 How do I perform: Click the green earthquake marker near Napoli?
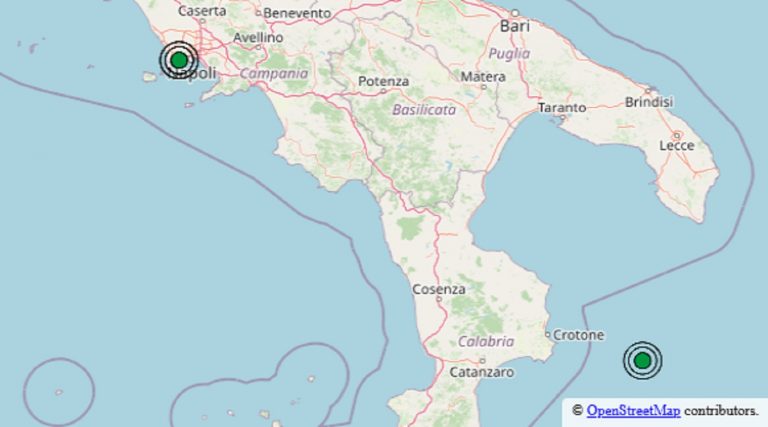[179, 60]
